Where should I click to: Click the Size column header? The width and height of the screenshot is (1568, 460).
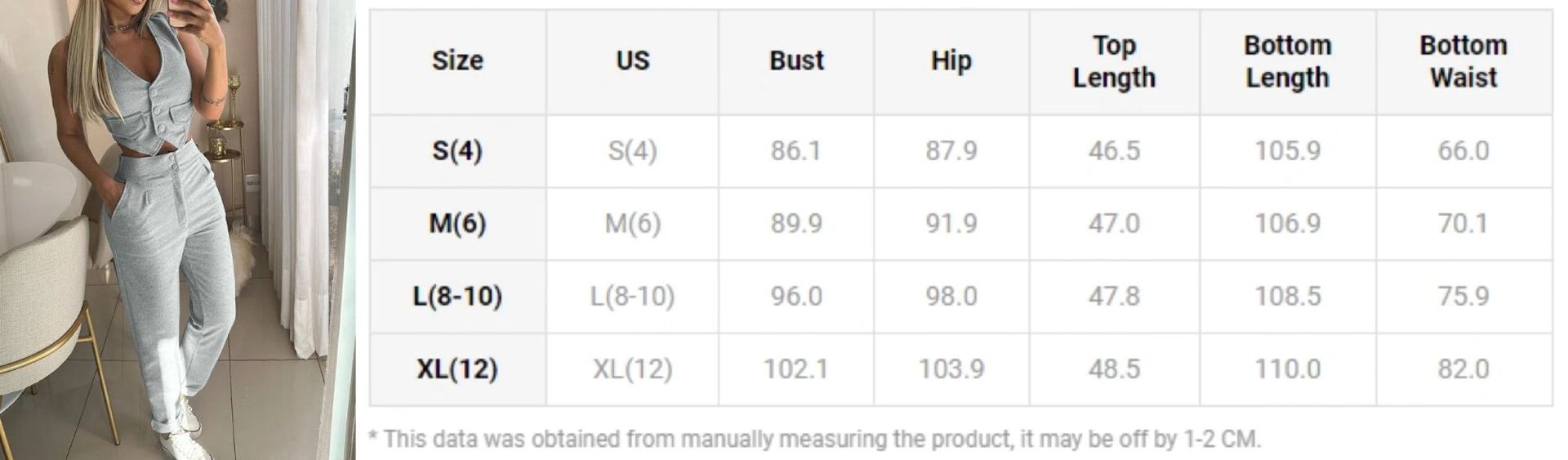pyautogui.click(x=457, y=61)
